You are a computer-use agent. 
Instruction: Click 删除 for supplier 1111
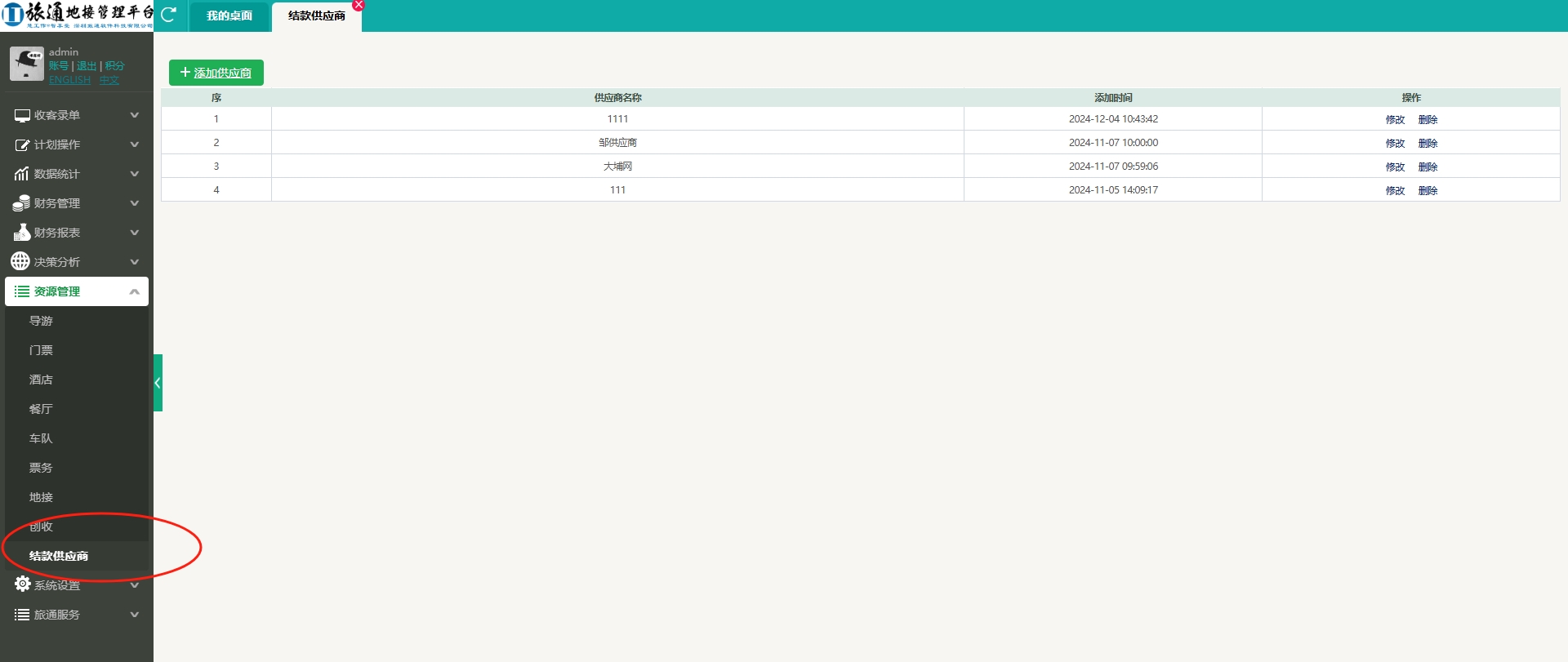(x=1428, y=120)
